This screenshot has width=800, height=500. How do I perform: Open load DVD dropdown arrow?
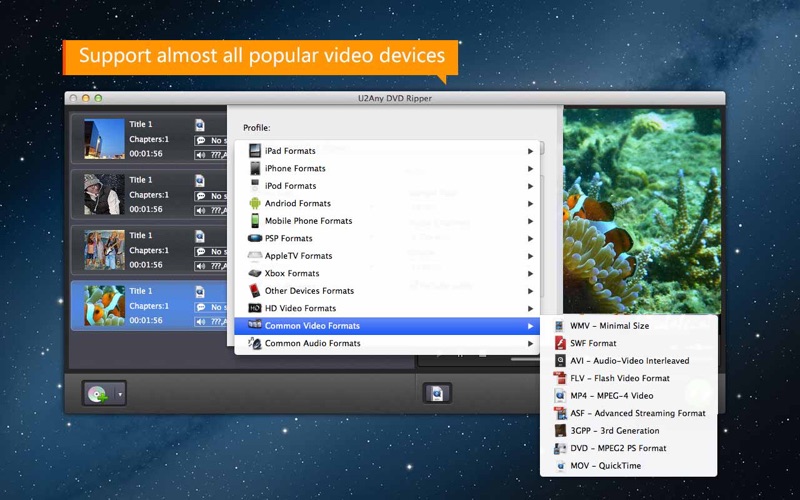[x=120, y=393]
